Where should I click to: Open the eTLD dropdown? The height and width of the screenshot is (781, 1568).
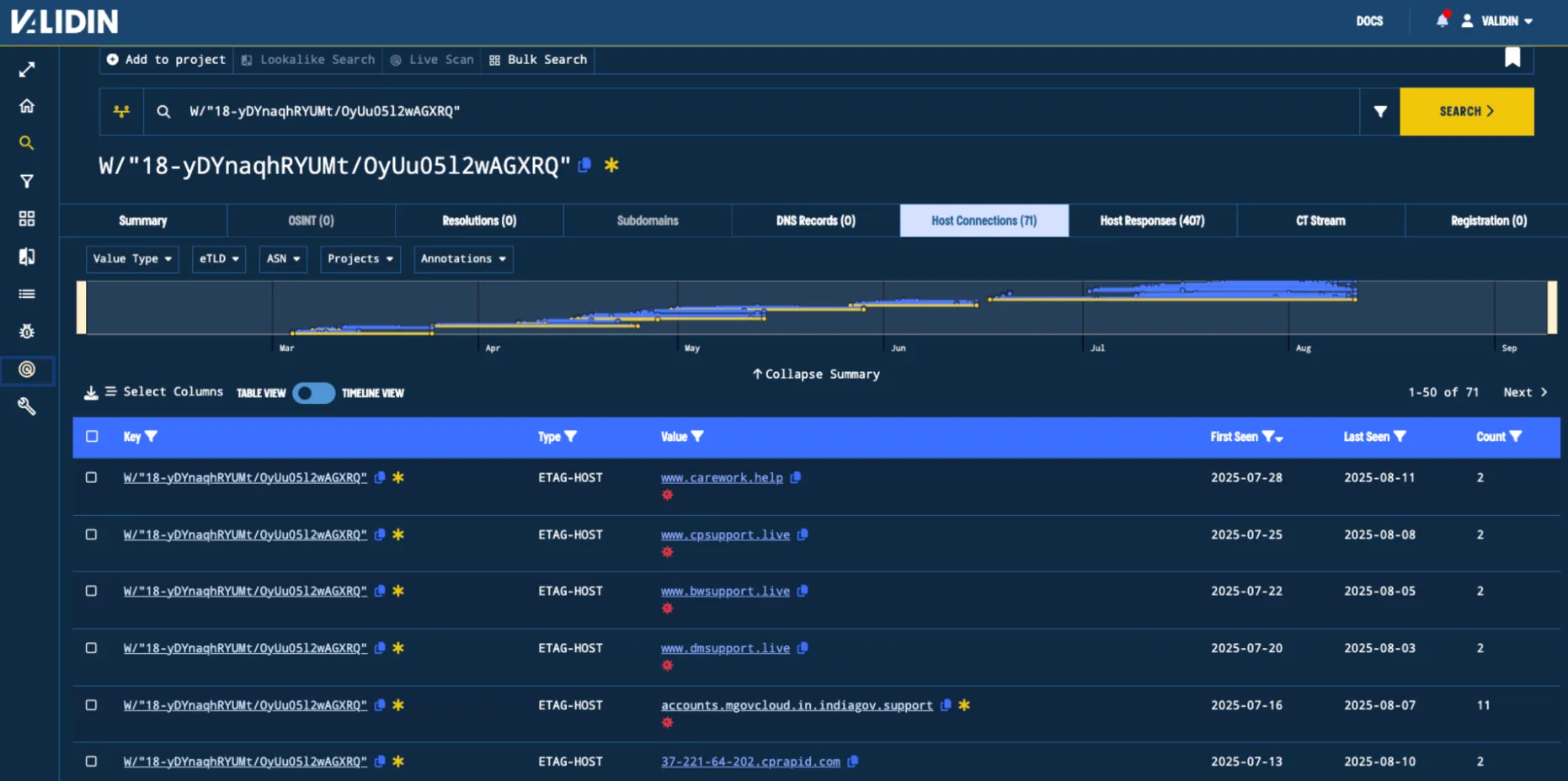(219, 259)
